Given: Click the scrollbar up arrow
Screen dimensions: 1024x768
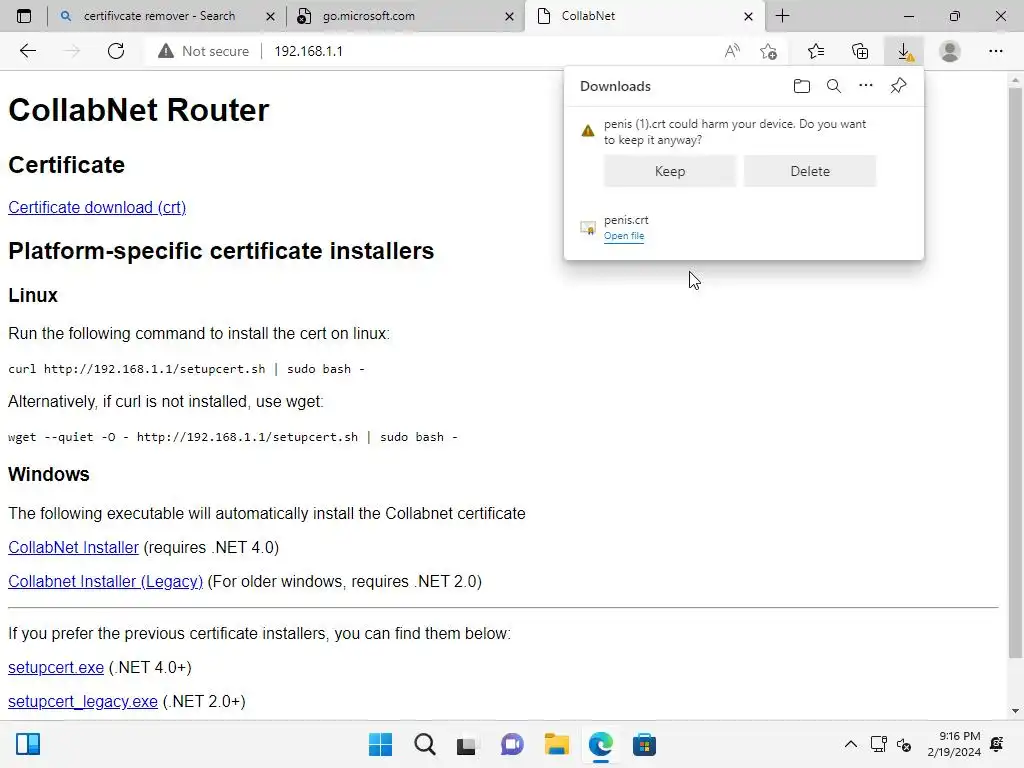Looking at the screenshot, I should point(1015,80).
